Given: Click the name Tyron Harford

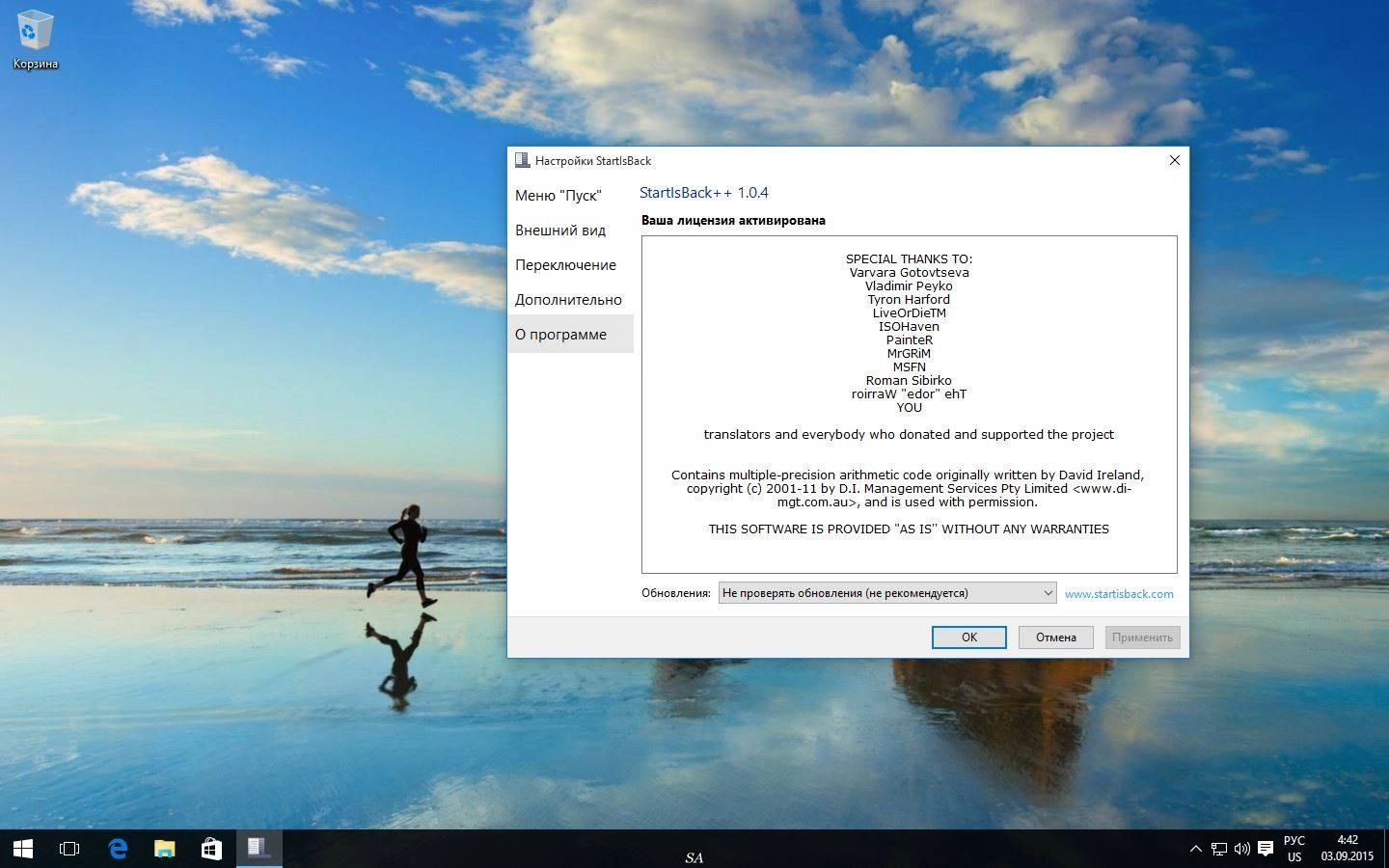Looking at the screenshot, I should pos(909,299).
